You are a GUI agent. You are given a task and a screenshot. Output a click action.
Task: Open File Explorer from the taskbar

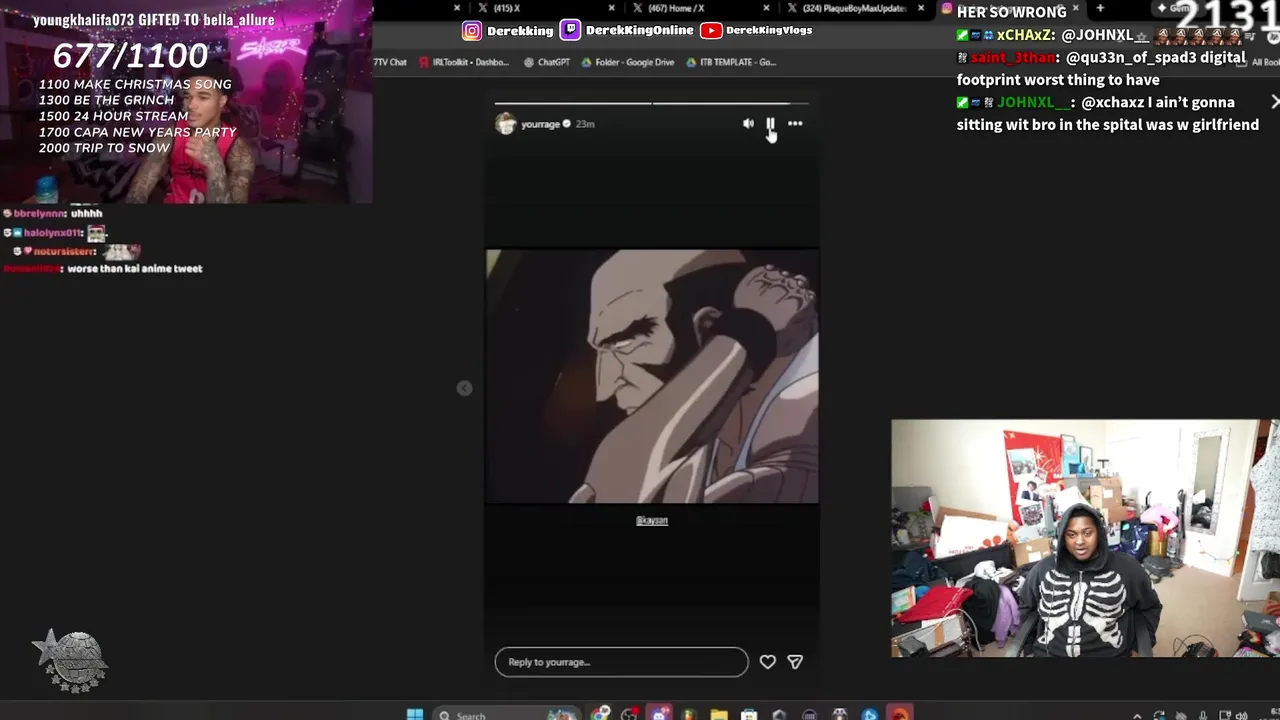pyautogui.click(x=719, y=714)
